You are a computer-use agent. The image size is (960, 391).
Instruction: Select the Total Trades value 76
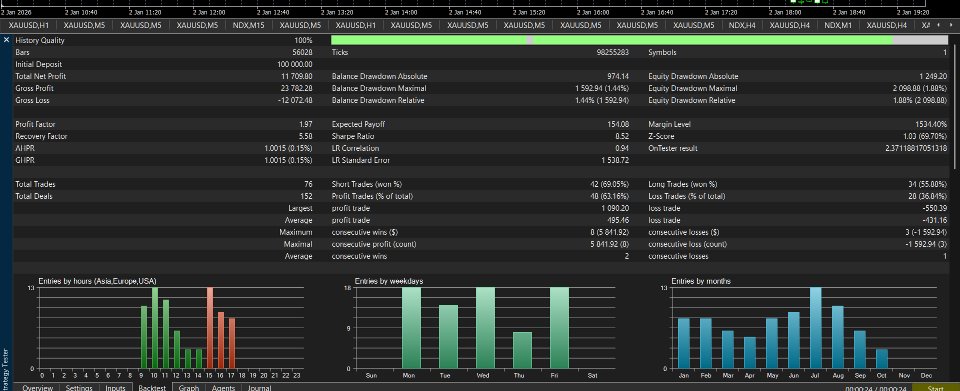[x=309, y=184]
